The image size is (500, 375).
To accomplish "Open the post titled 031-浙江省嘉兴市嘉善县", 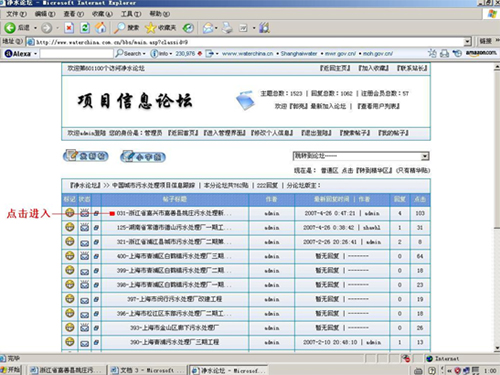I will point(174,213).
